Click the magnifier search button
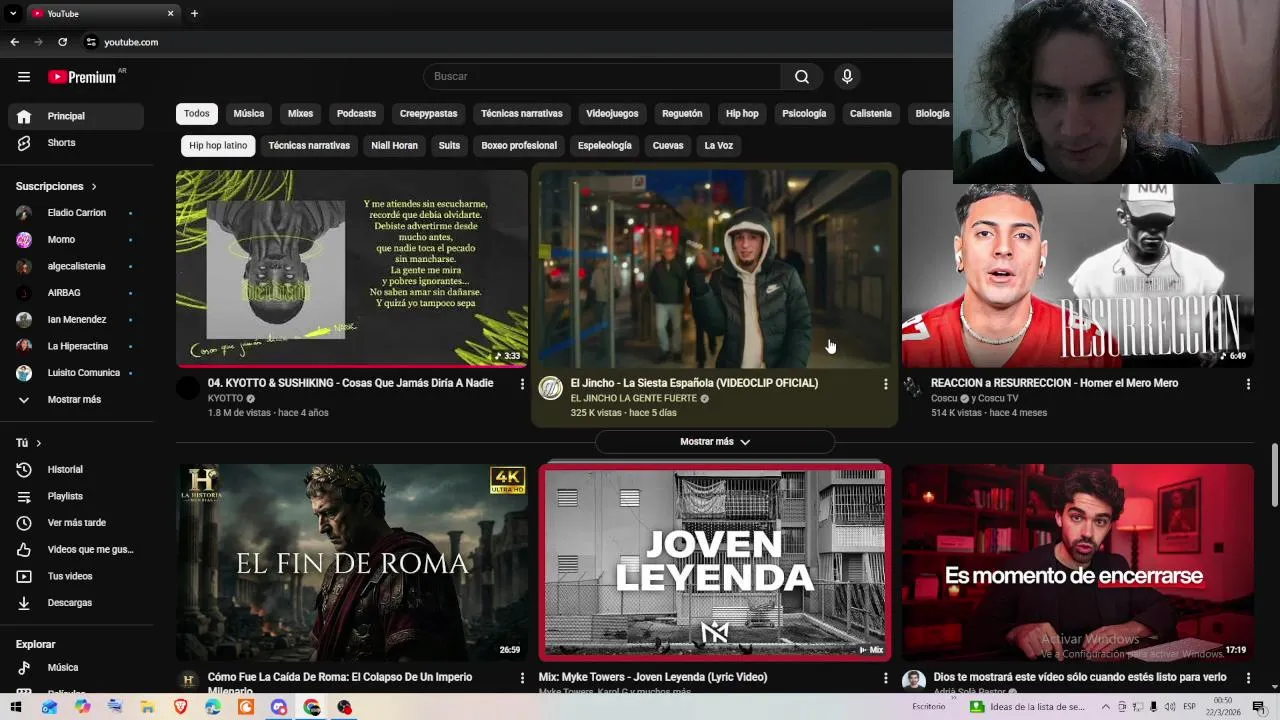The width and height of the screenshot is (1280, 720). (802, 77)
